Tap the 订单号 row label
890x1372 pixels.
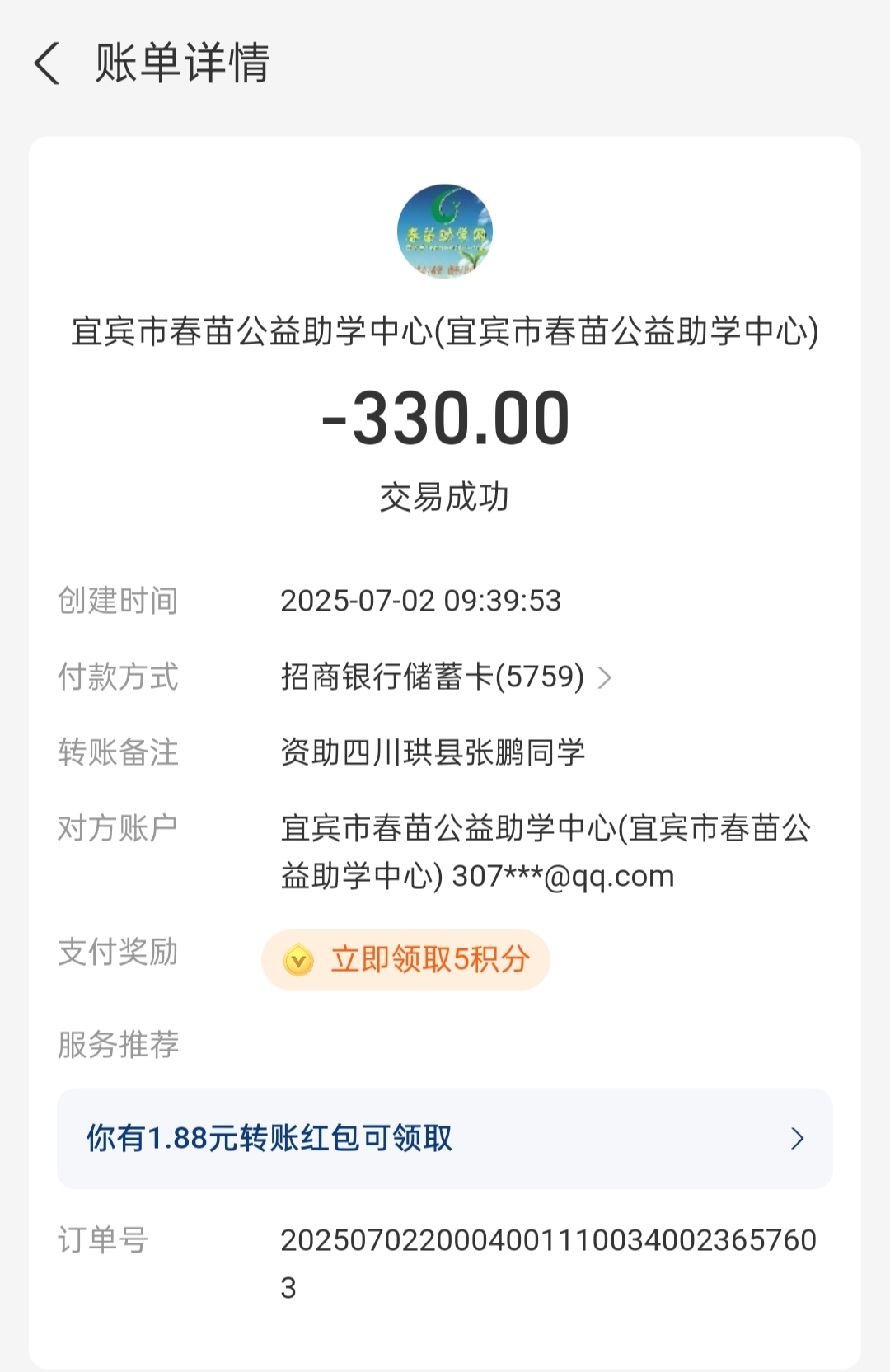pos(103,1240)
